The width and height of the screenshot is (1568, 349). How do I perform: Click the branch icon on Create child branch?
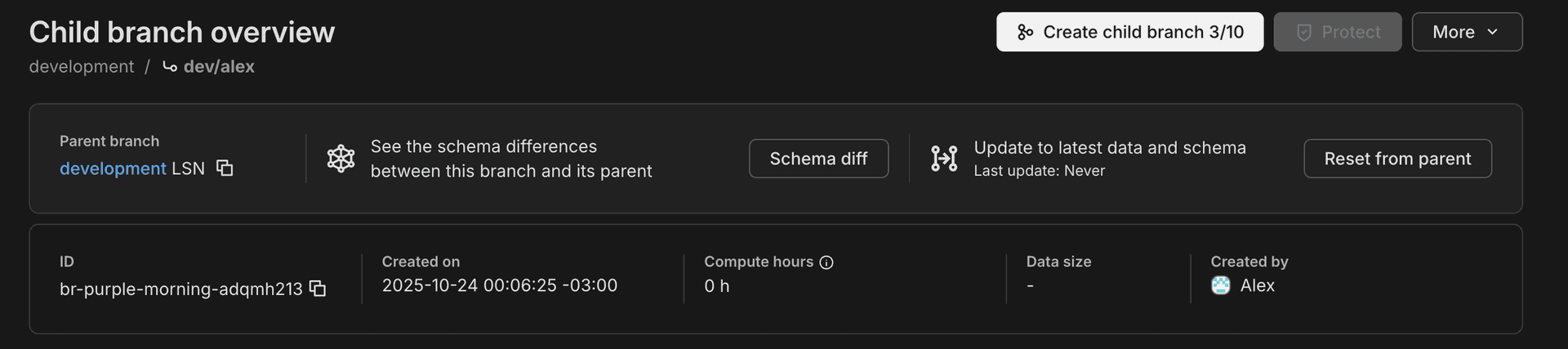1025,33
